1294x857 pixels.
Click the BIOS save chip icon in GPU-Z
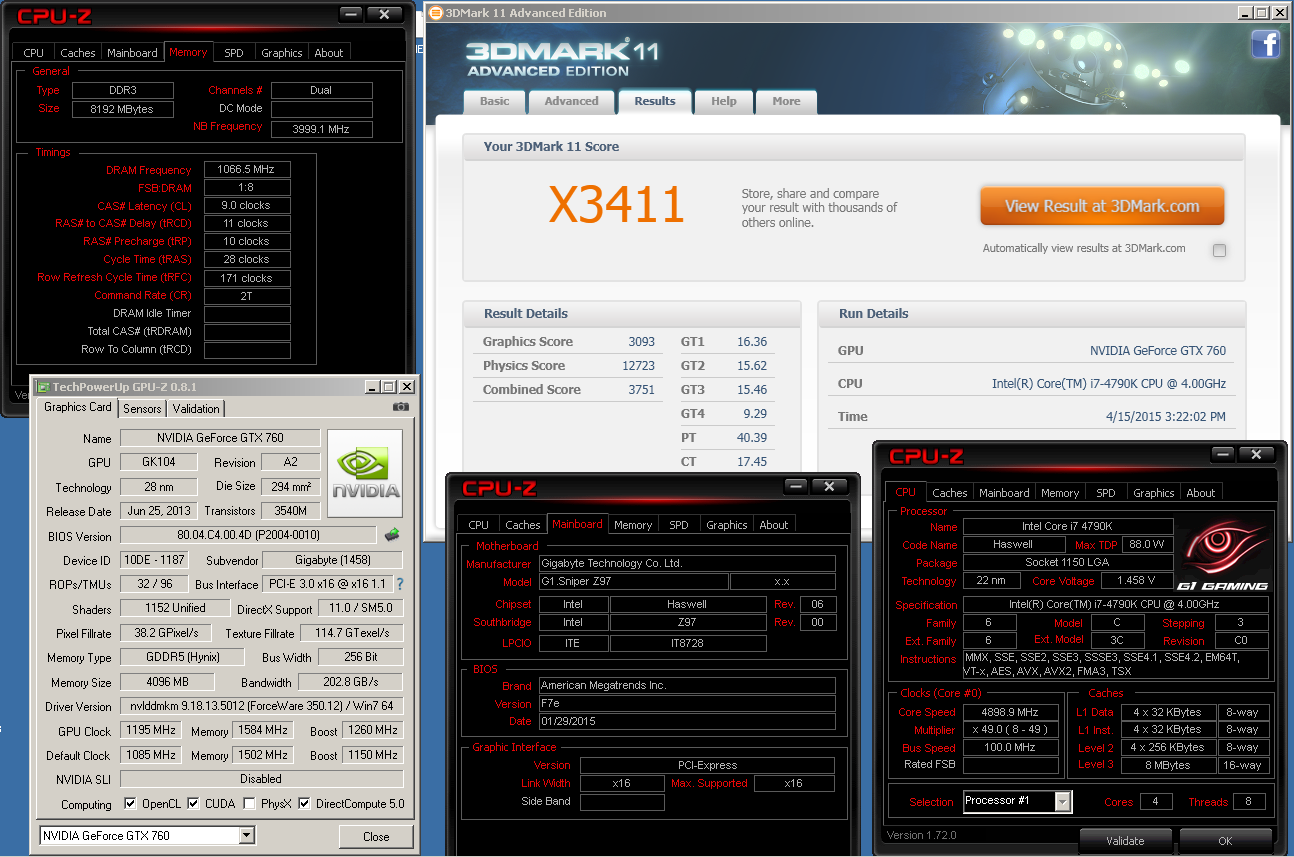point(392,534)
